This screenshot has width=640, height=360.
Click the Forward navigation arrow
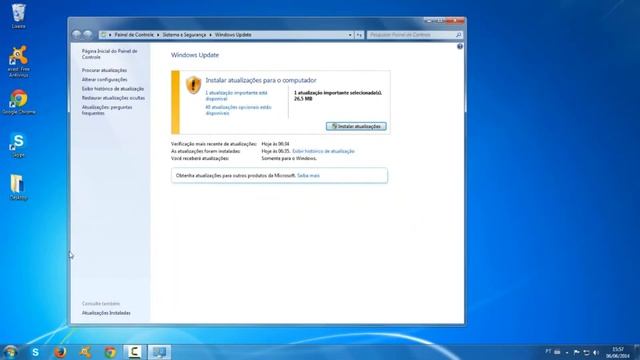88,35
